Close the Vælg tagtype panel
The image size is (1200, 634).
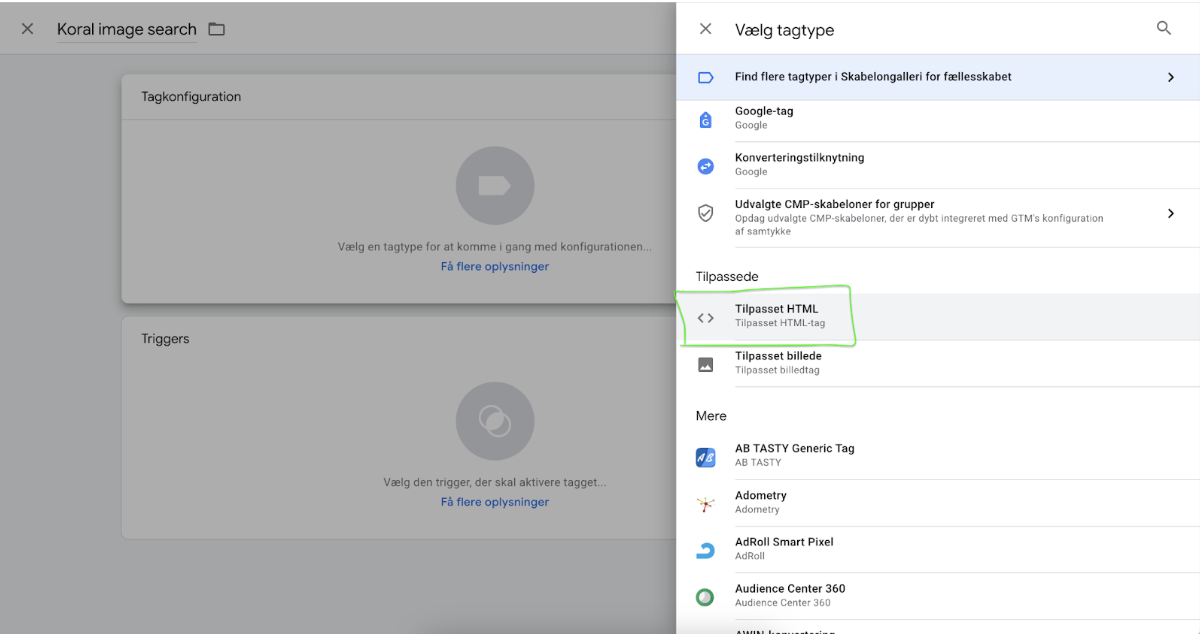(x=705, y=29)
